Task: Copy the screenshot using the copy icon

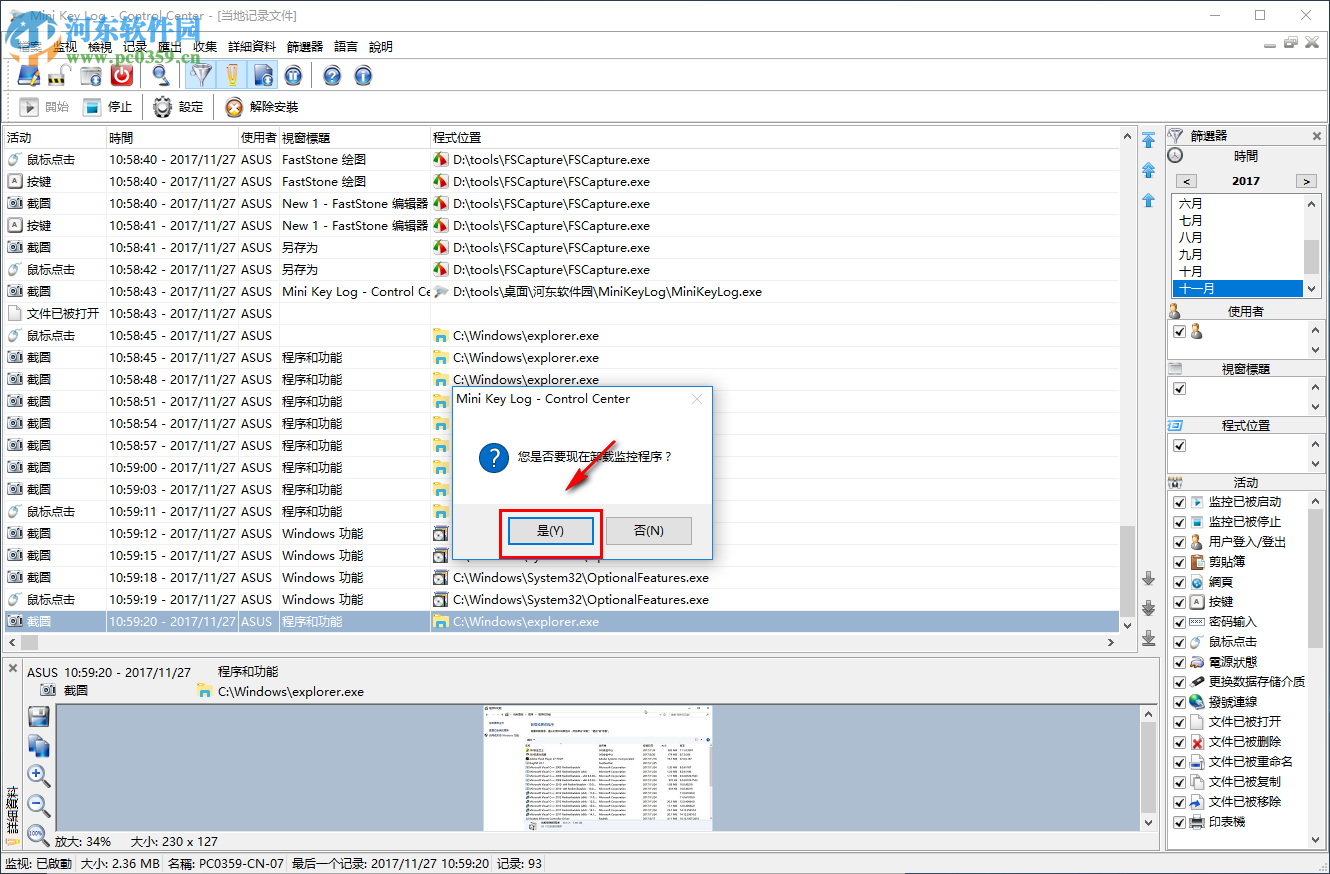Action: 39,746
